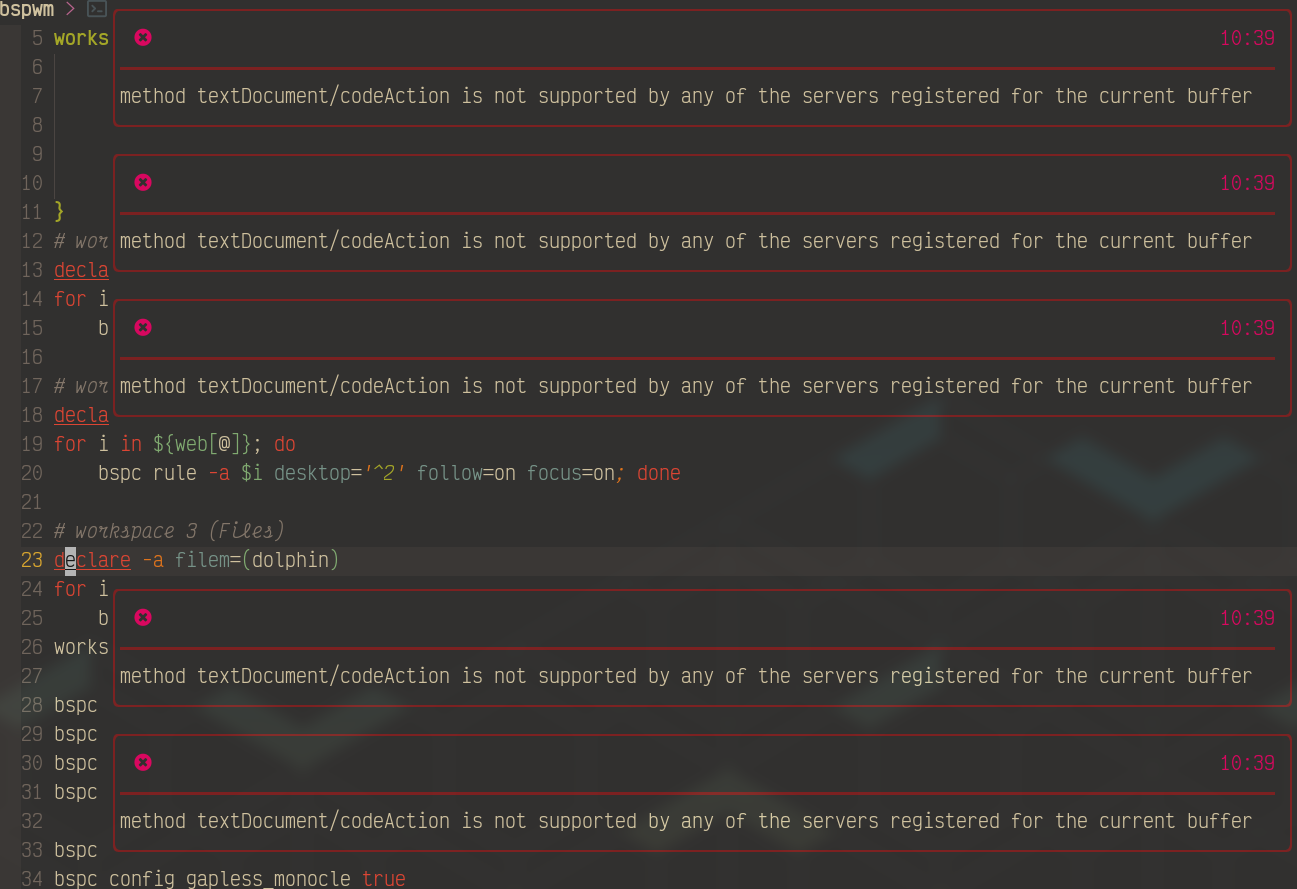Viewport: 1297px width, 889px height.
Task: Click the pink error icon in the topmost notification
Action: click(x=143, y=37)
